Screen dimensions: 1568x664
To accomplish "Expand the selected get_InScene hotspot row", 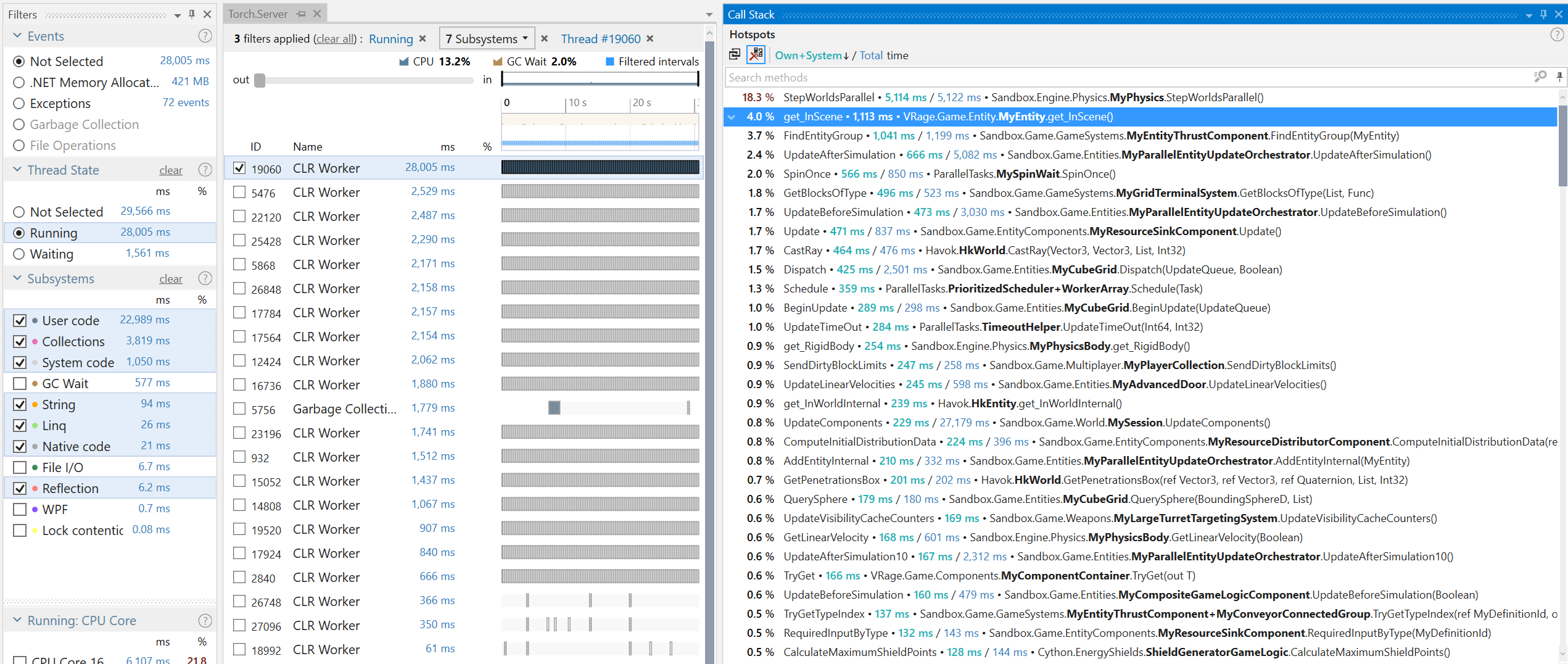I will [x=732, y=117].
